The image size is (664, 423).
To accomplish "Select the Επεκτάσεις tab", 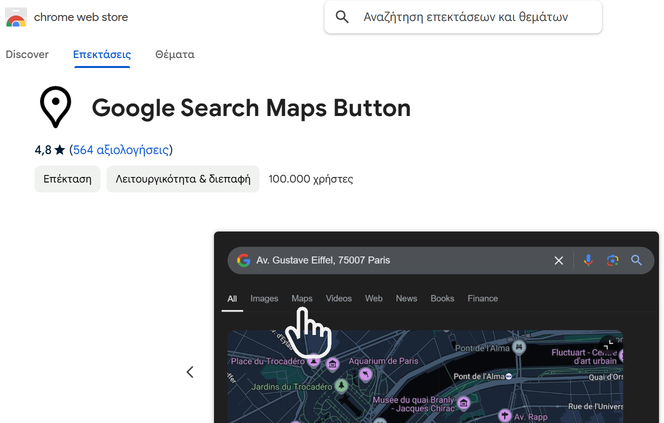I will (x=102, y=55).
